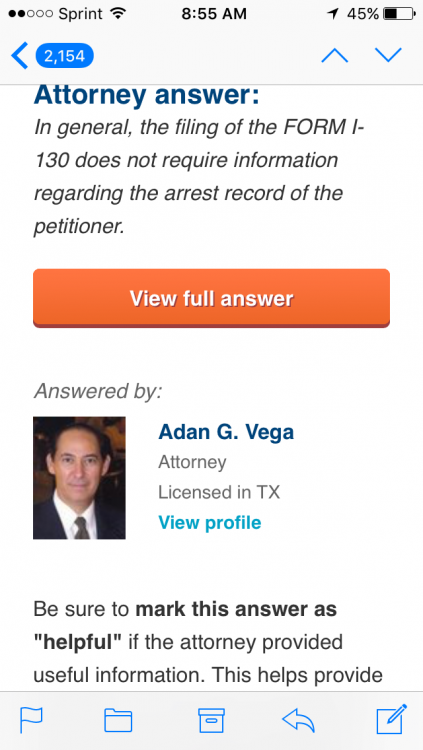This screenshot has height=750, width=423.
Task: Reply using the curved arrow icon
Action: pyautogui.click(x=299, y=720)
